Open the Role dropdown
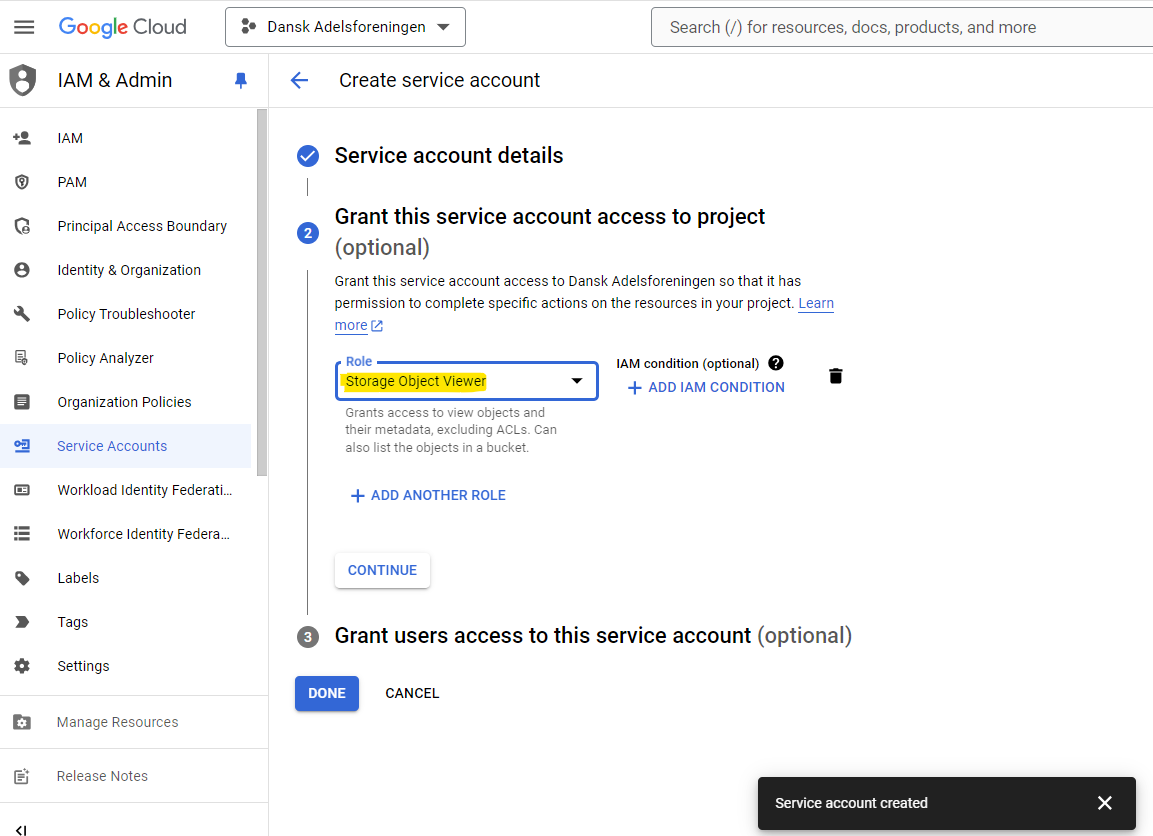Image resolution: width=1153 pixels, height=836 pixels. pos(577,381)
